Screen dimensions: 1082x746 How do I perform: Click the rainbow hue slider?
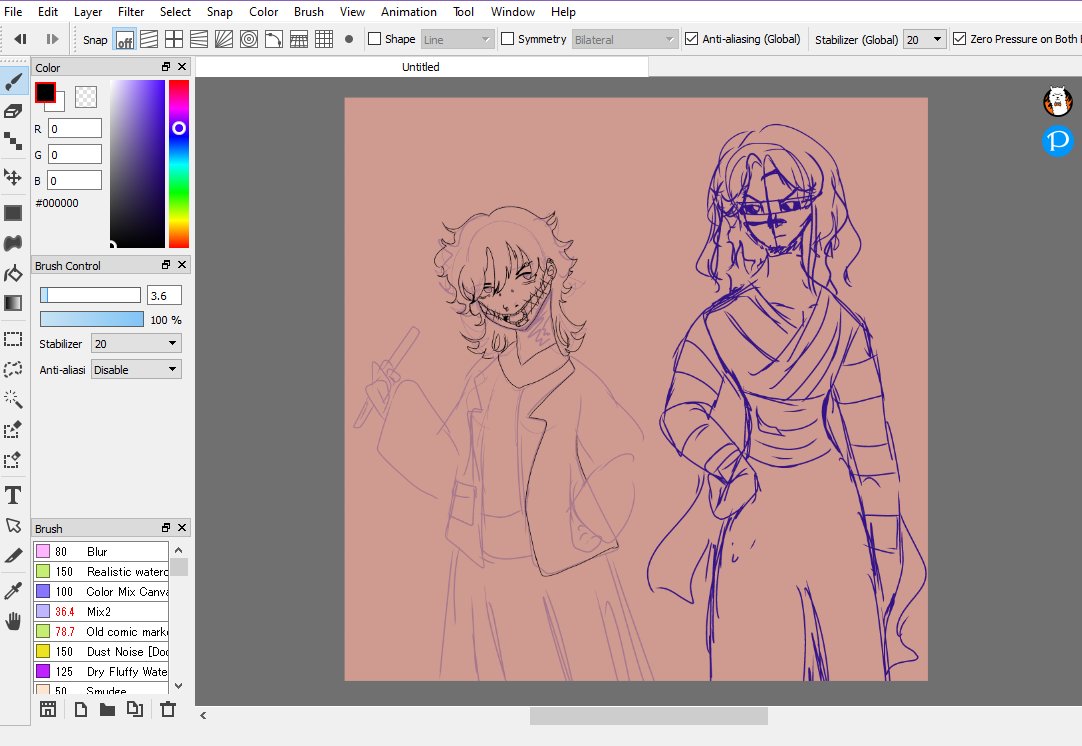coord(179,164)
